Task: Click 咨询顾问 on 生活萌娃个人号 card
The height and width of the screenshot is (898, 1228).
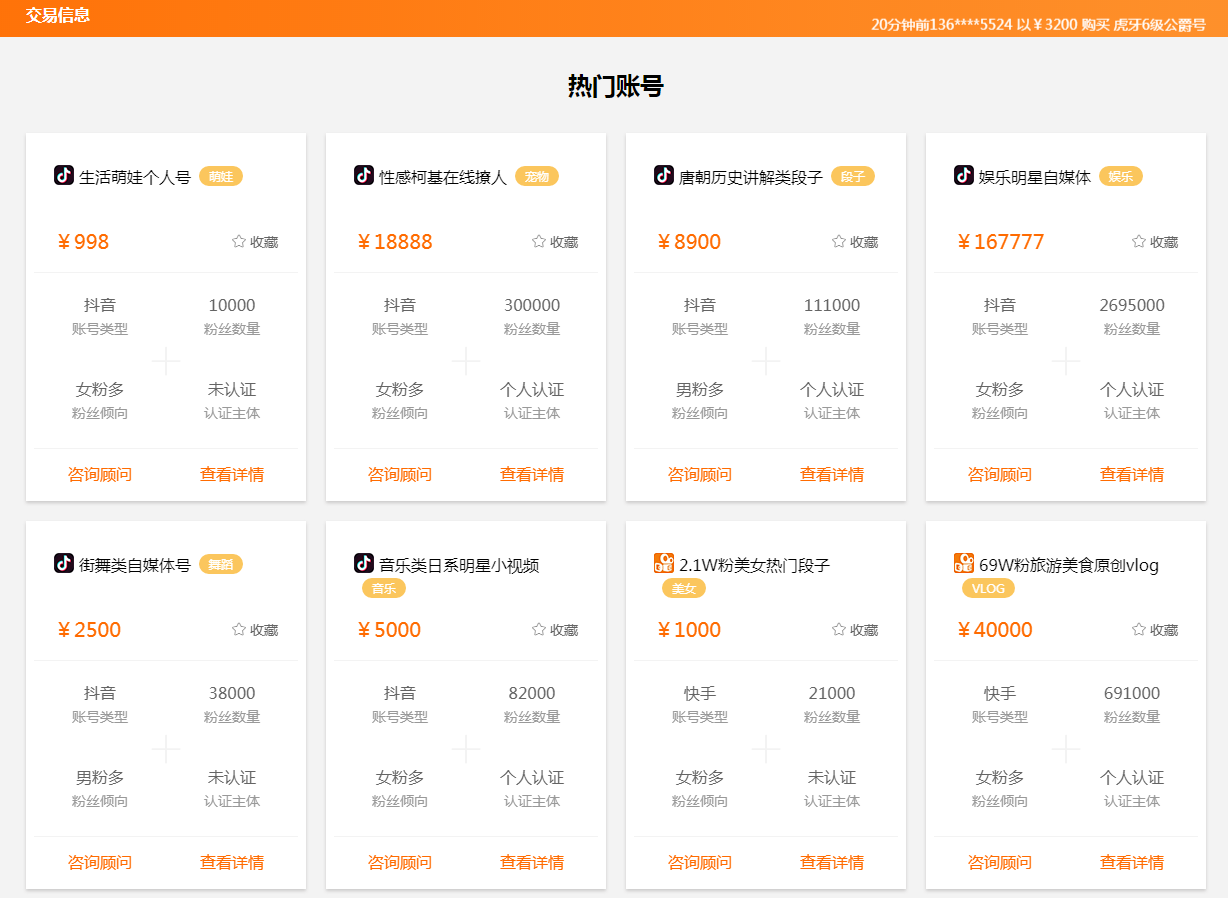Action: coord(100,475)
